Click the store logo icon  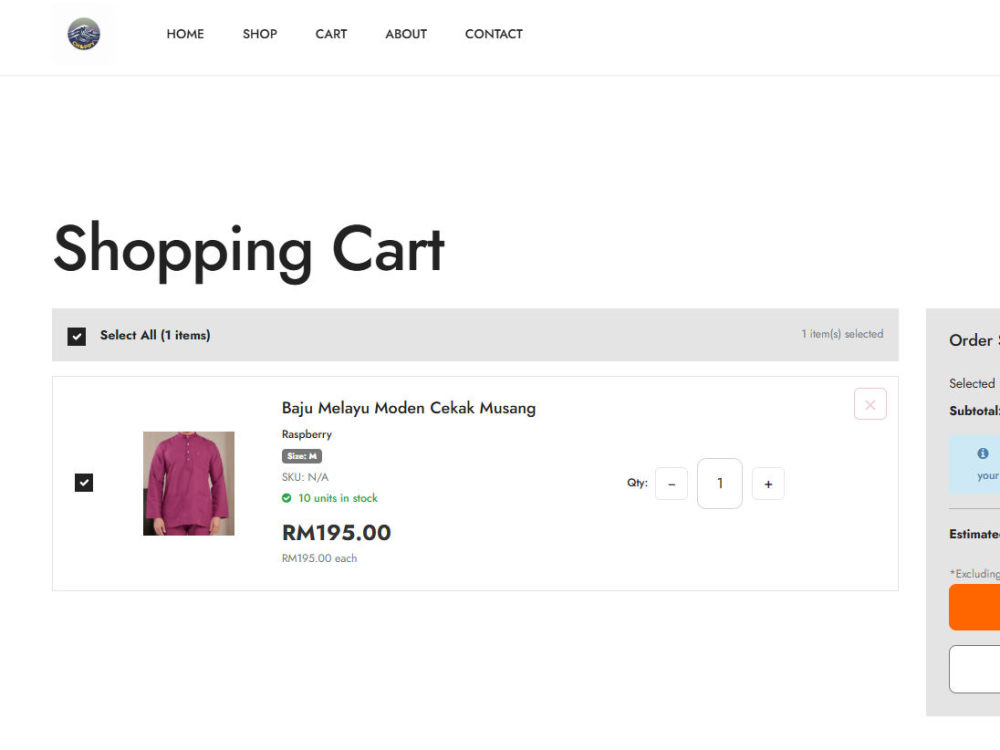[x=84, y=34]
